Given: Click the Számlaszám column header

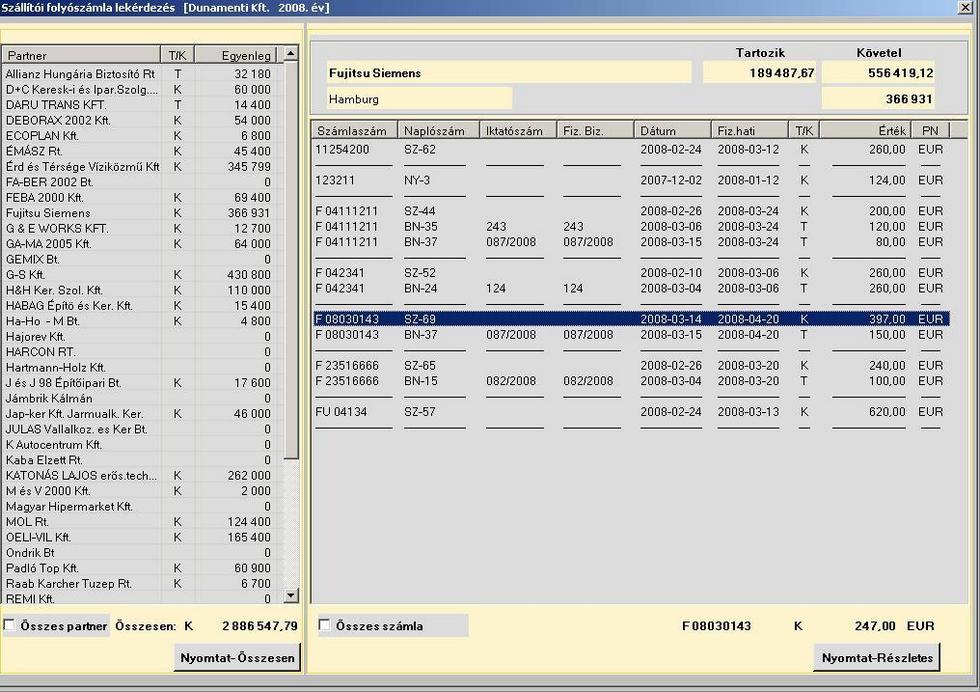Looking at the screenshot, I should click(354, 131).
